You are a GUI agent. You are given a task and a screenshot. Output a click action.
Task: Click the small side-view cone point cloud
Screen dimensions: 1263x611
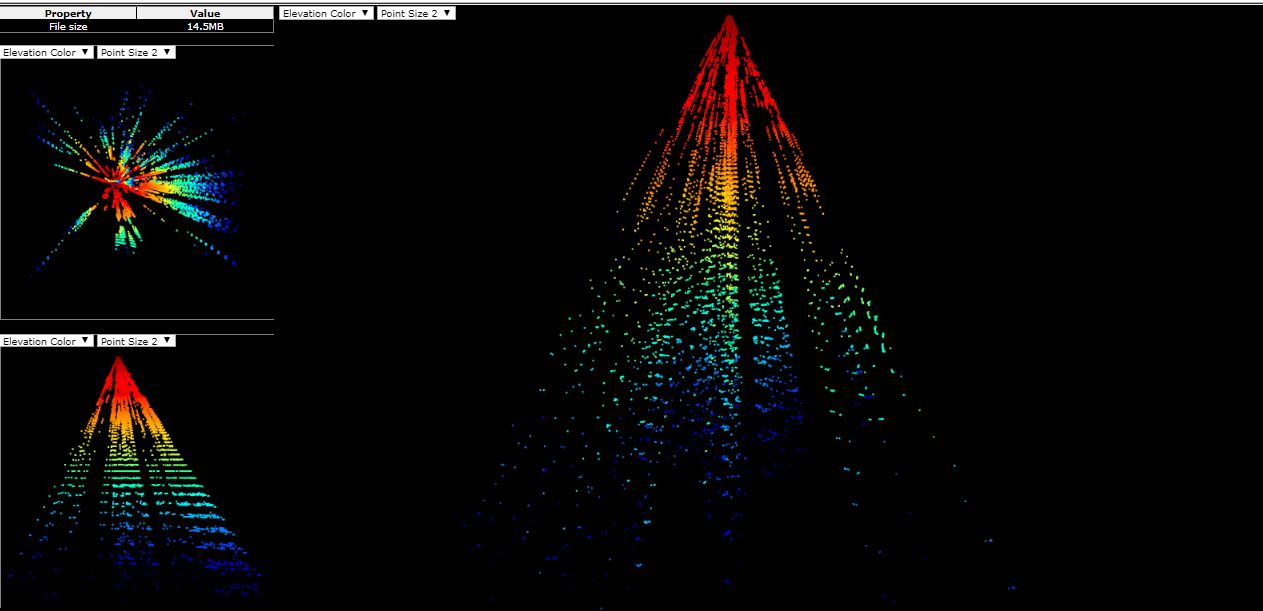pos(137,479)
